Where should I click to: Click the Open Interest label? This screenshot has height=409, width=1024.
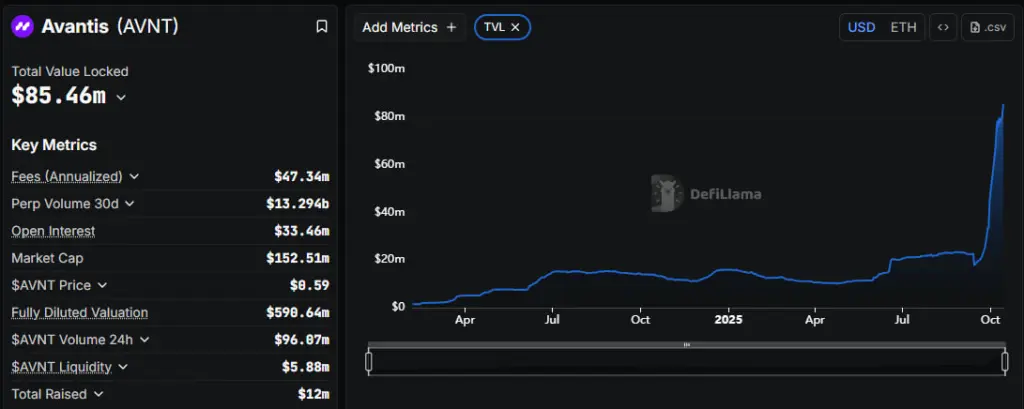coord(53,231)
